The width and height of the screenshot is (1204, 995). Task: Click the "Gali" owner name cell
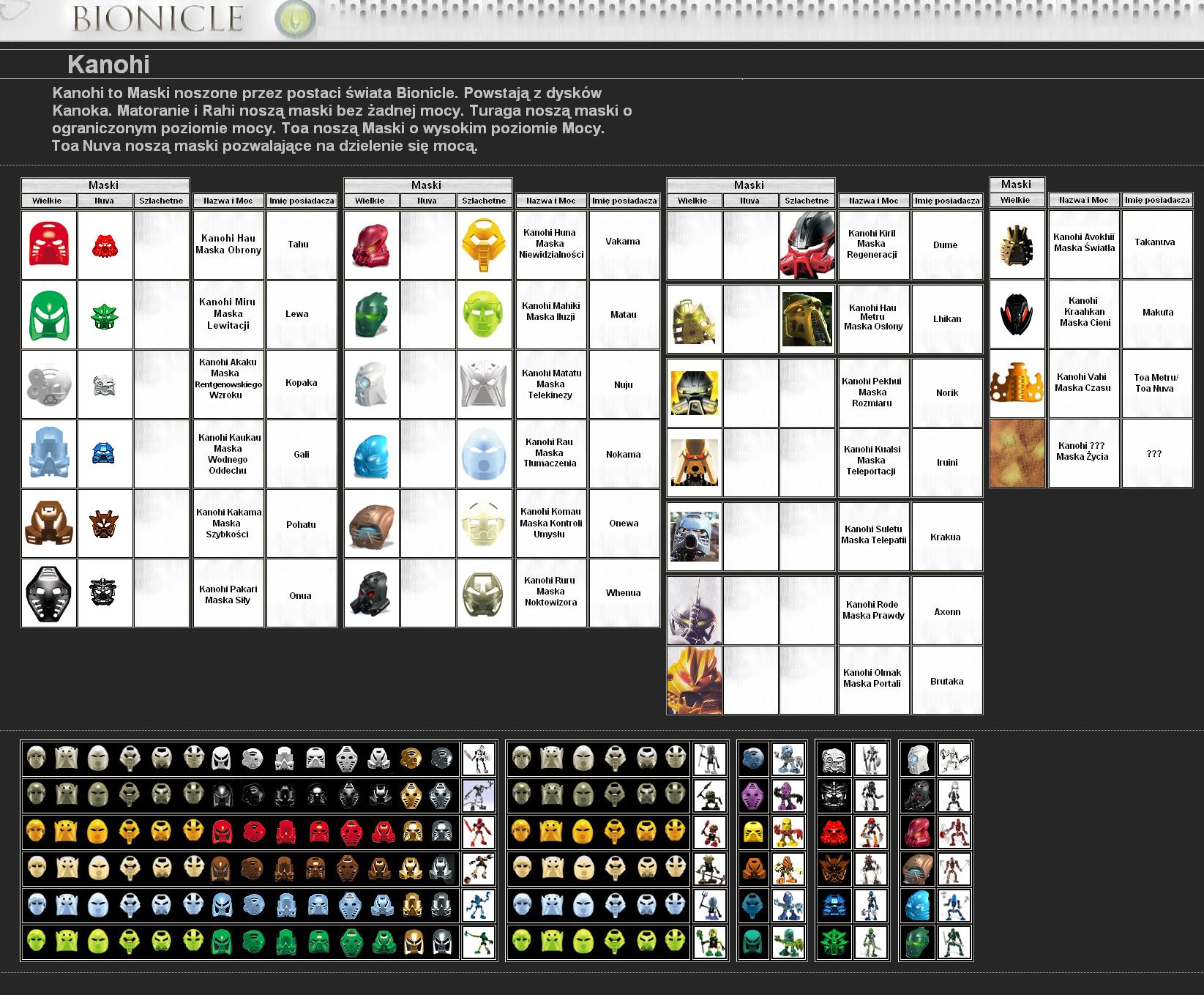coord(301,454)
